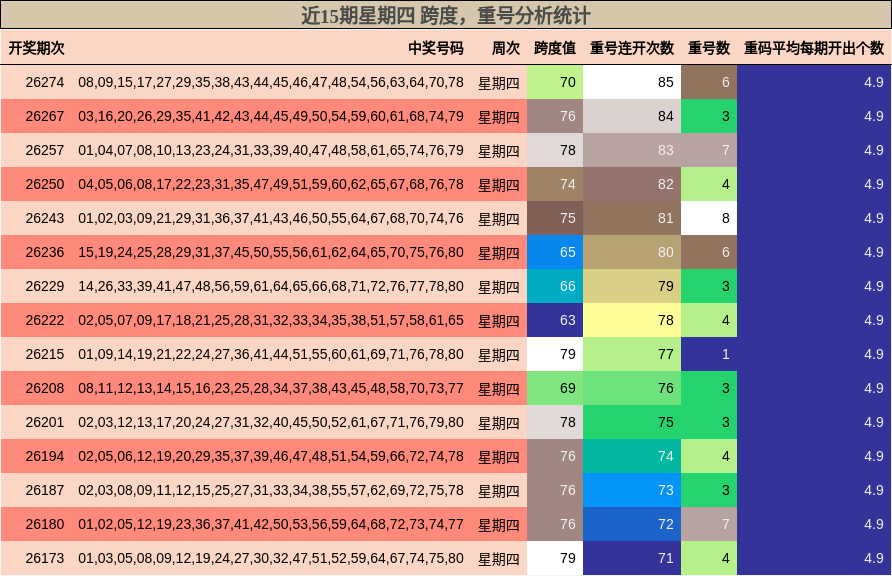Click winning numbers starting 01,04,07,08,10 in row 26257

271,150
